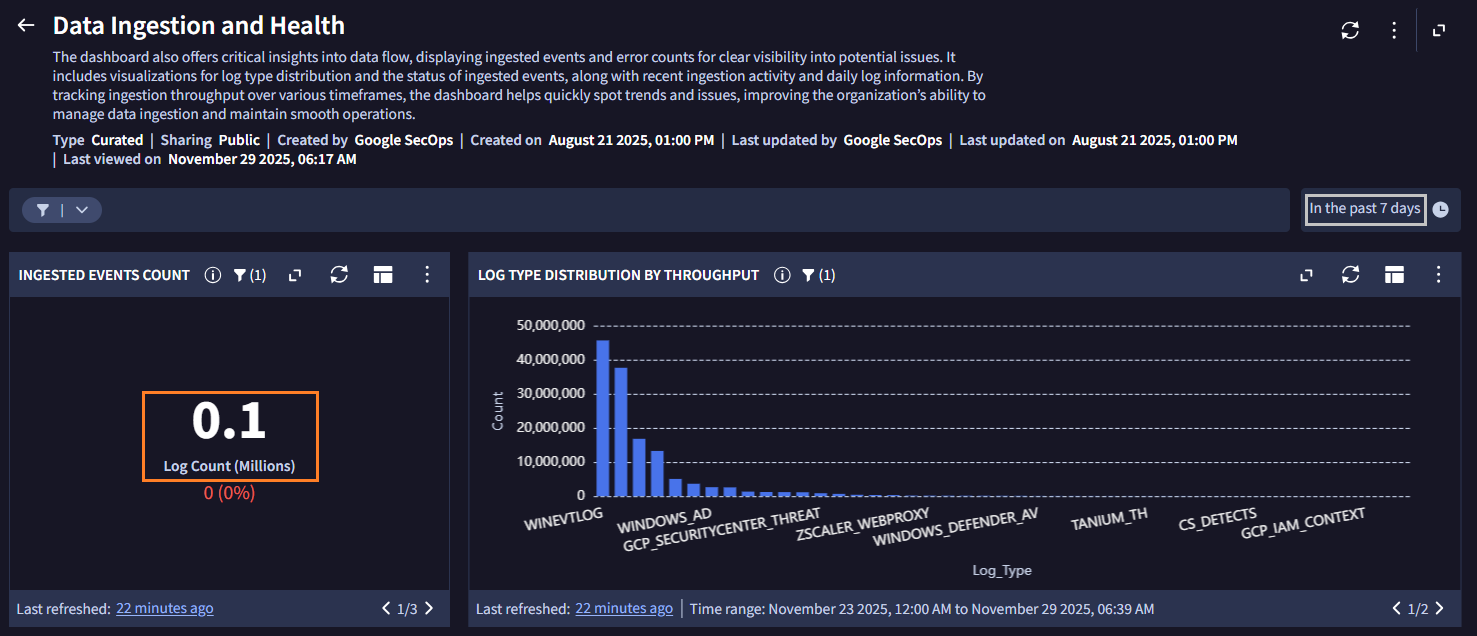Click the funnel icon in the filter bar
Viewport: 1477px width, 636px height.
click(x=43, y=210)
